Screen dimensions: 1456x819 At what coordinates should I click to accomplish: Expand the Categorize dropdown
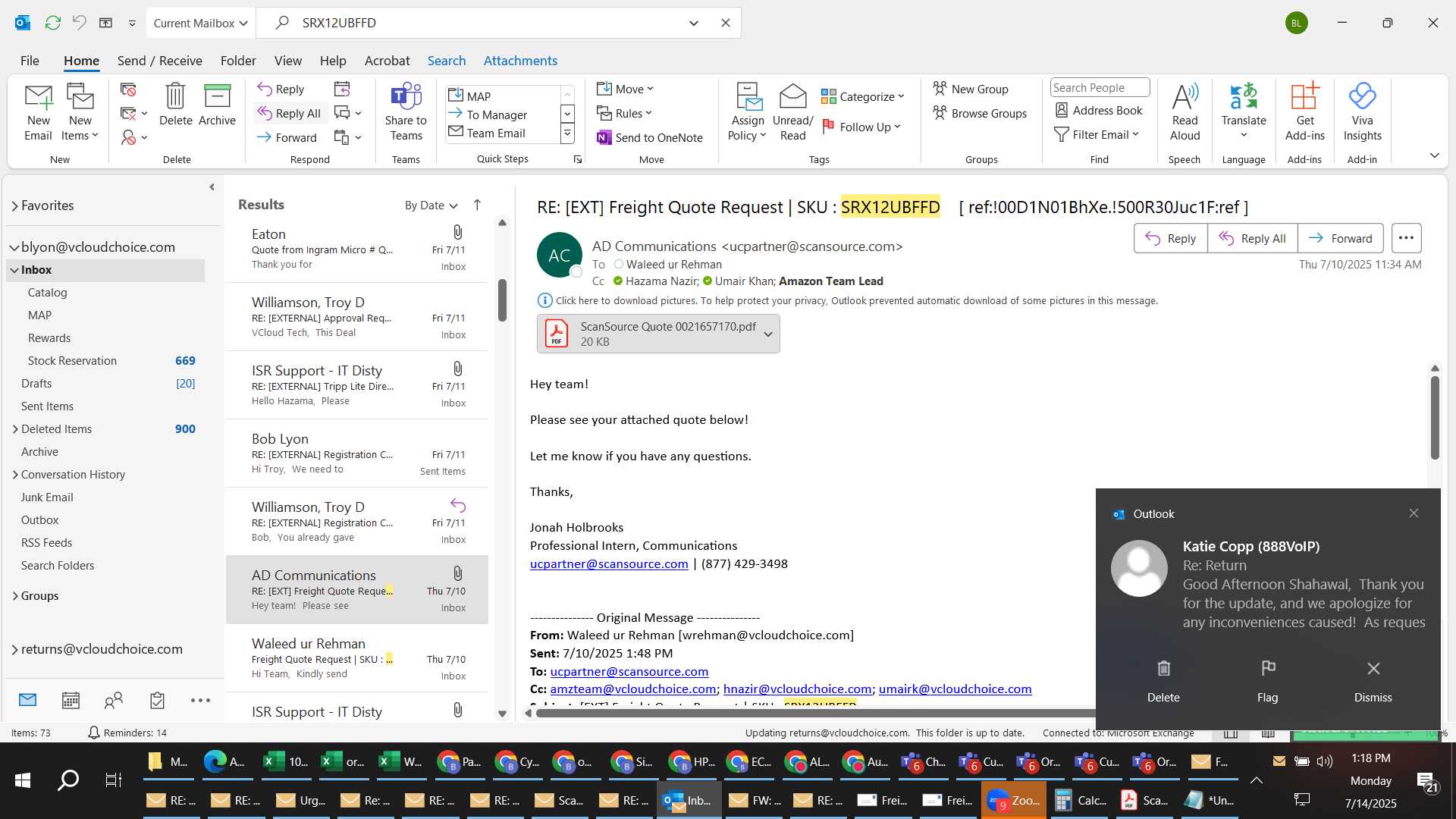(x=863, y=96)
